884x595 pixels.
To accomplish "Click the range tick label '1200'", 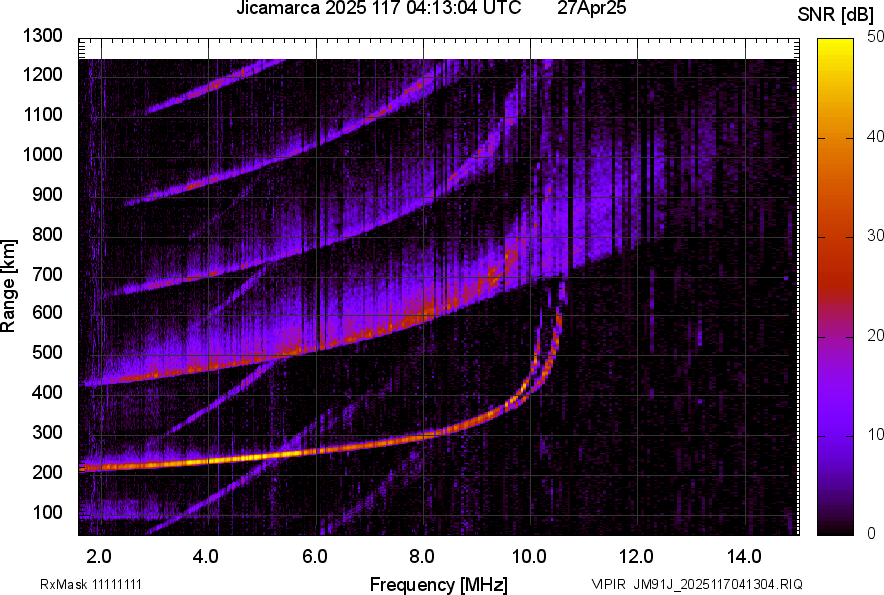I will 42,74.
